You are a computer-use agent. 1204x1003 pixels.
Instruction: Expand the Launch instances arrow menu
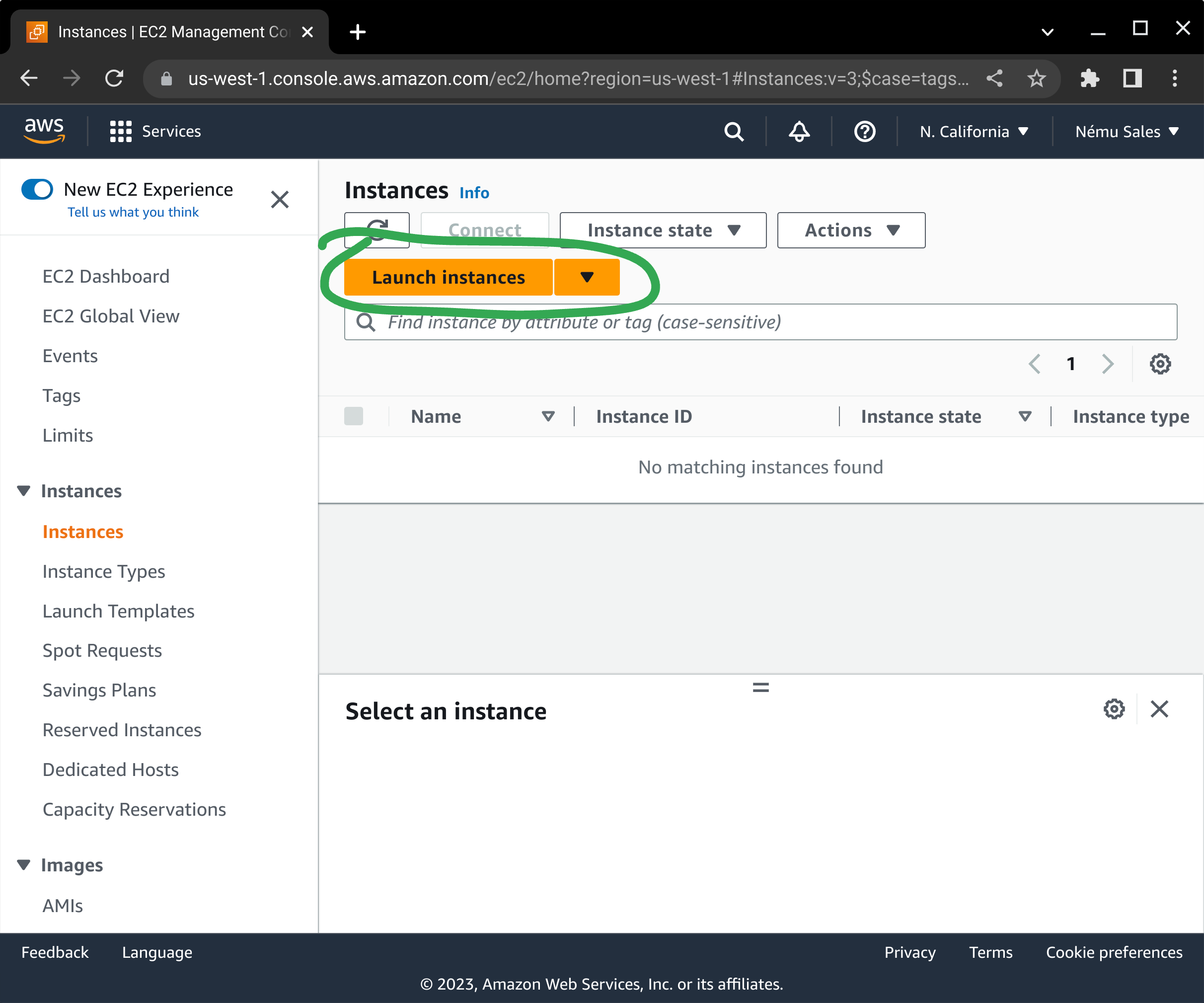coord(587,277)
